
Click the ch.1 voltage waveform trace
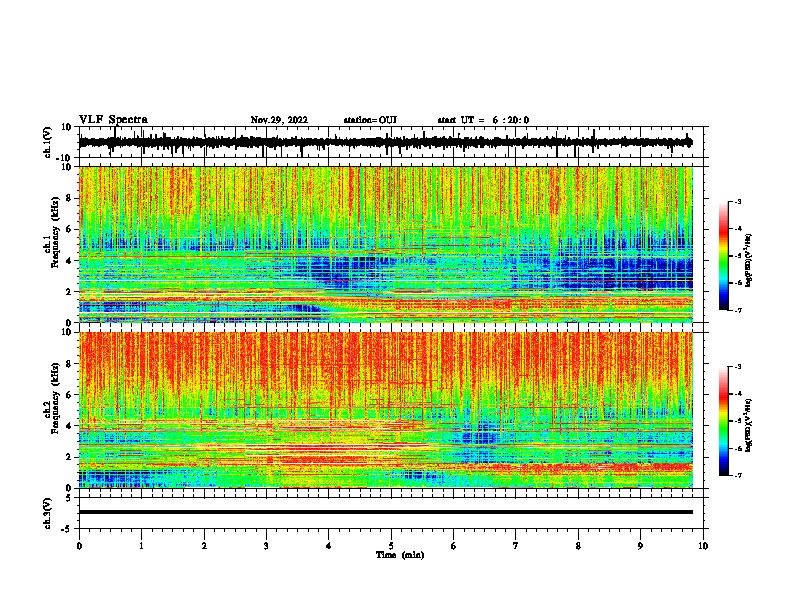pos(385,143)
